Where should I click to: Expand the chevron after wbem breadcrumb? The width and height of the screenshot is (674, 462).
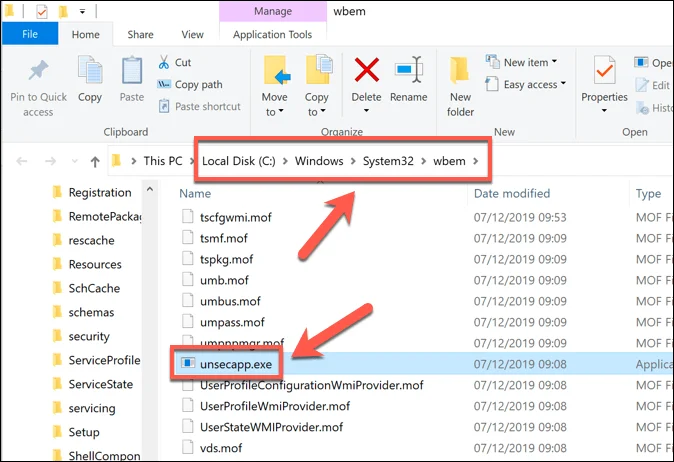(x=475, y=161)
